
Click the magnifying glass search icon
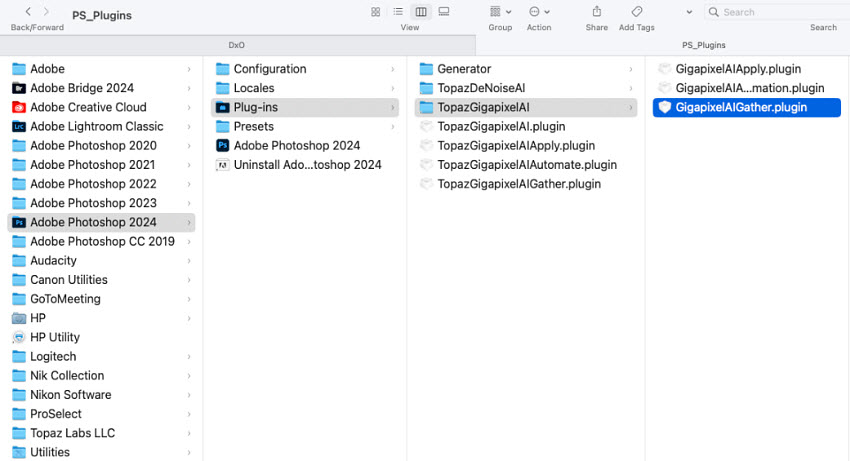(x=714, y=12)
